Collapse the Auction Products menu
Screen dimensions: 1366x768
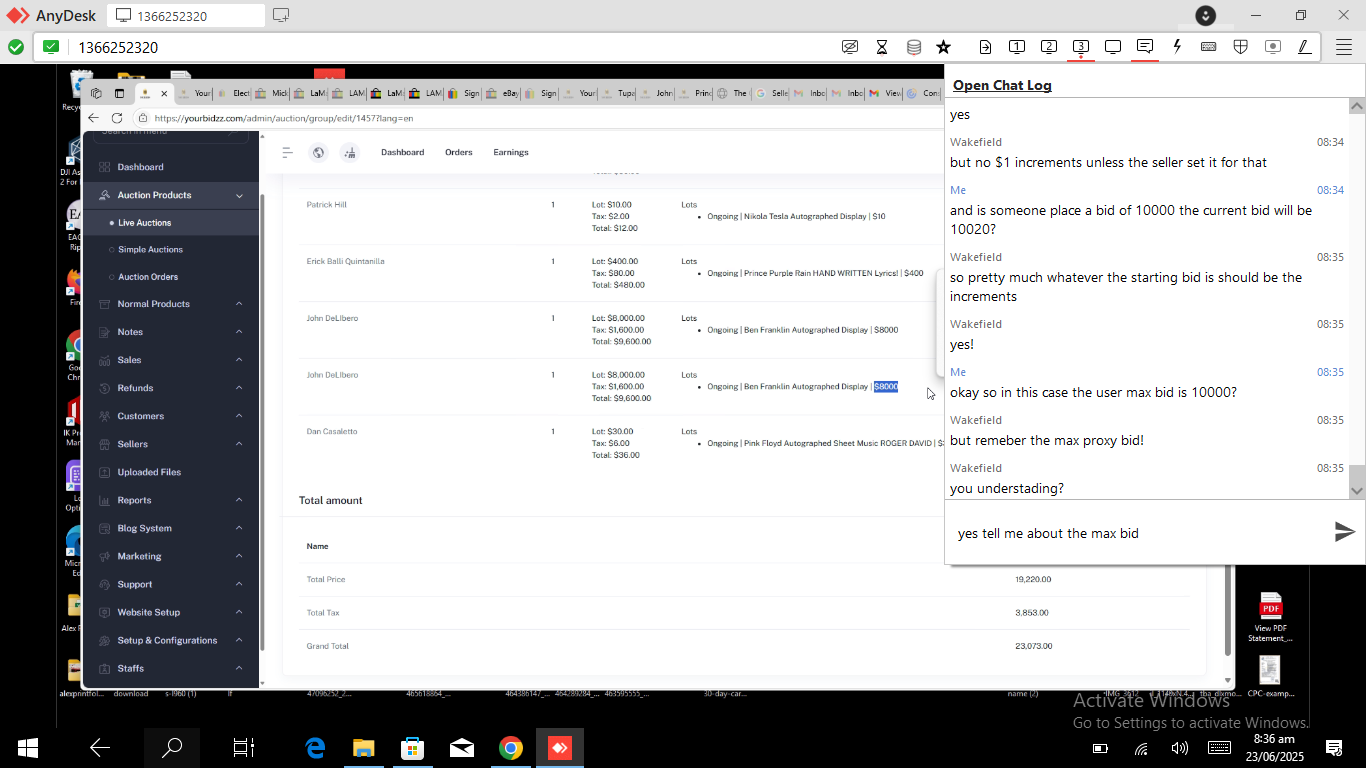pyautogui.click(x=171, y=195)
